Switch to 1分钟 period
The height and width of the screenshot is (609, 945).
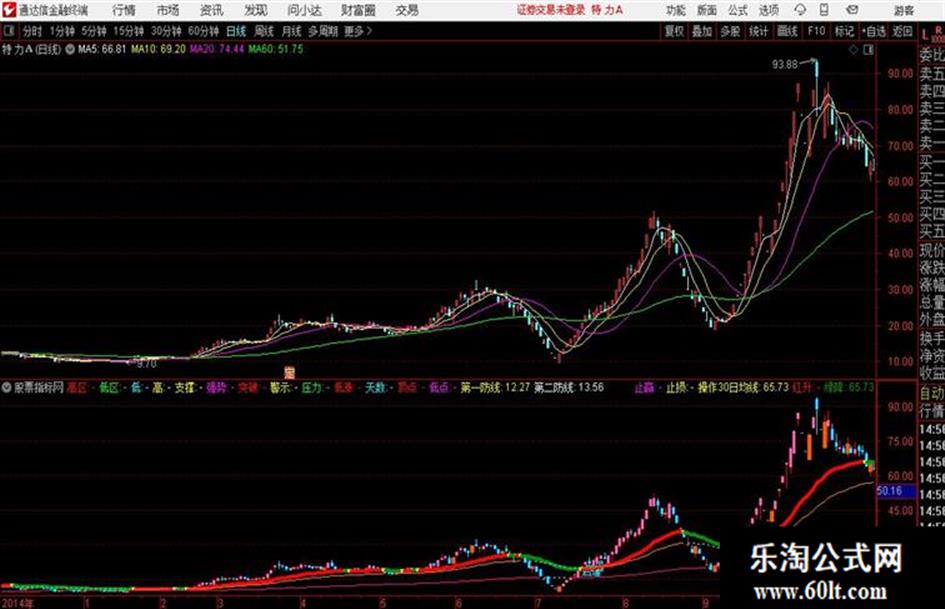[61, 31]
